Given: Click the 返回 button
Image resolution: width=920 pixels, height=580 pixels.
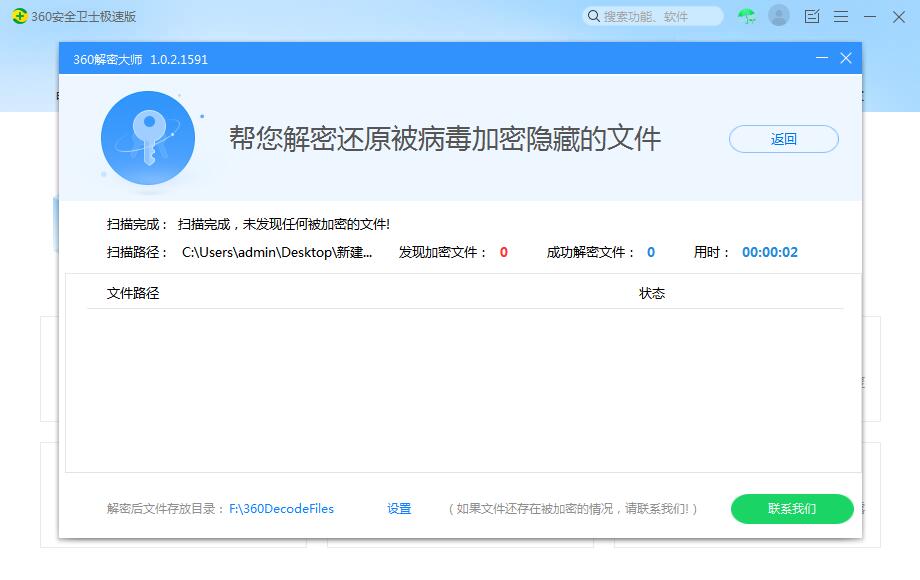Looking at the screenshot, I should (783, 139).
